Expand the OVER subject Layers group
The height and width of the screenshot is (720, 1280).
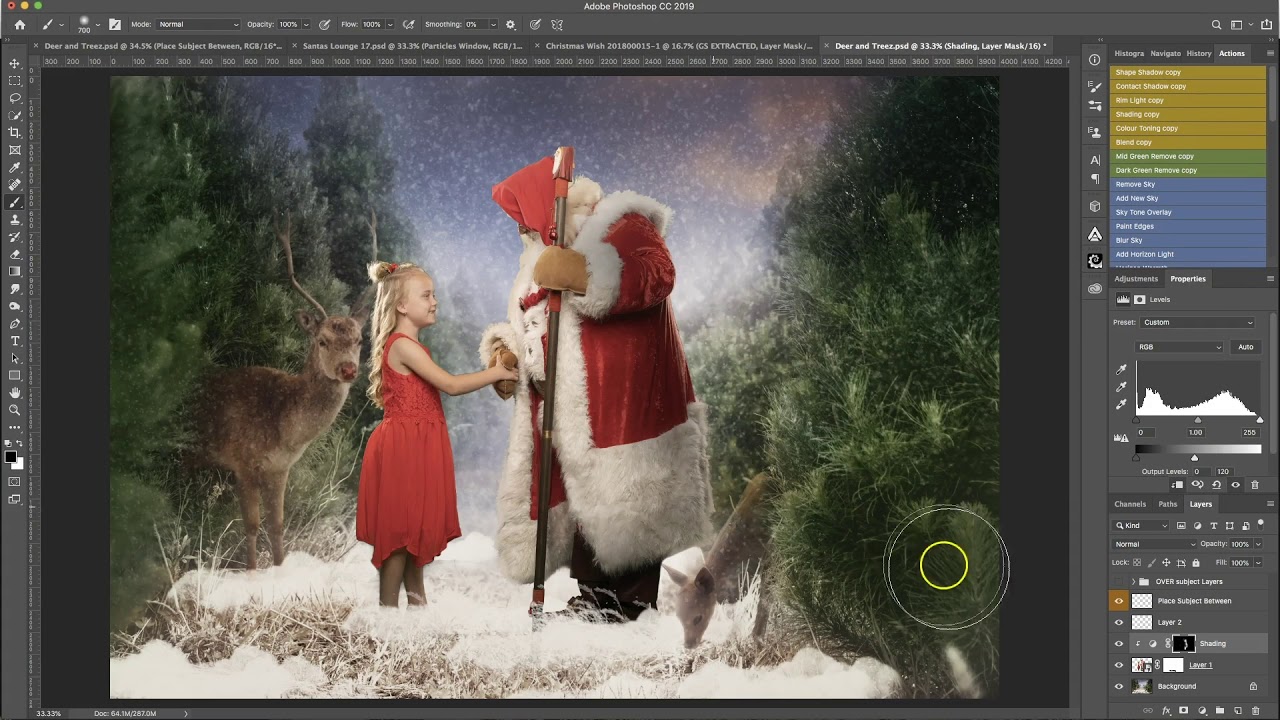[1133, 581]
